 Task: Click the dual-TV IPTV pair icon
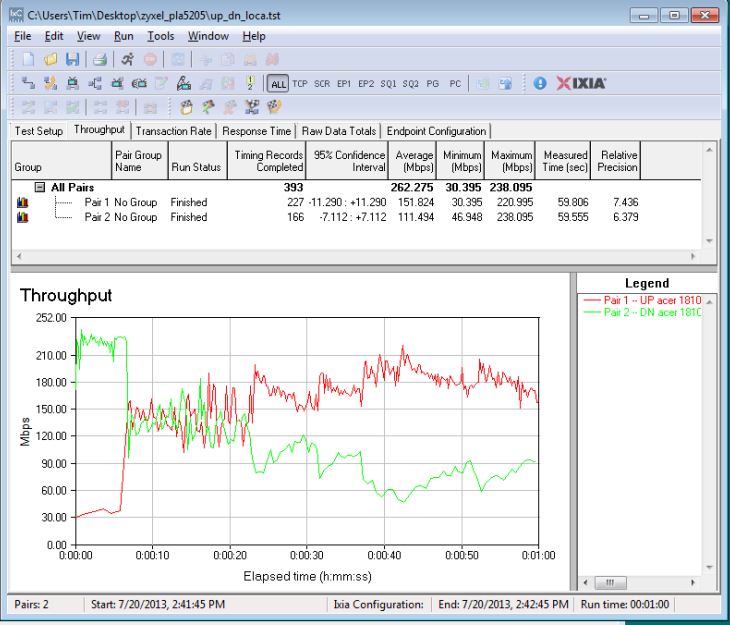pos(139,83)
